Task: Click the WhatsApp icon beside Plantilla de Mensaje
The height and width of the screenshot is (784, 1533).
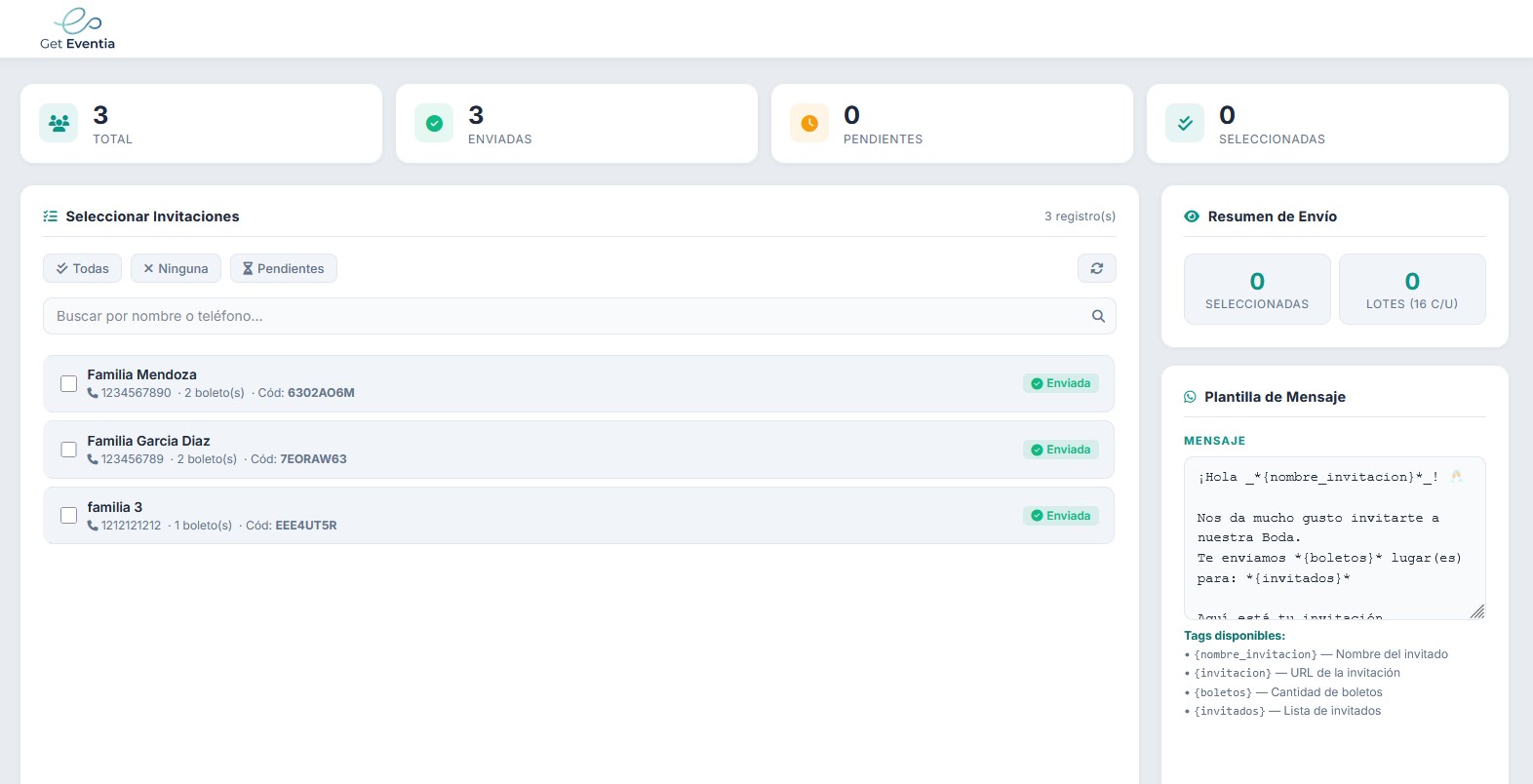Action: point(1190,397)
